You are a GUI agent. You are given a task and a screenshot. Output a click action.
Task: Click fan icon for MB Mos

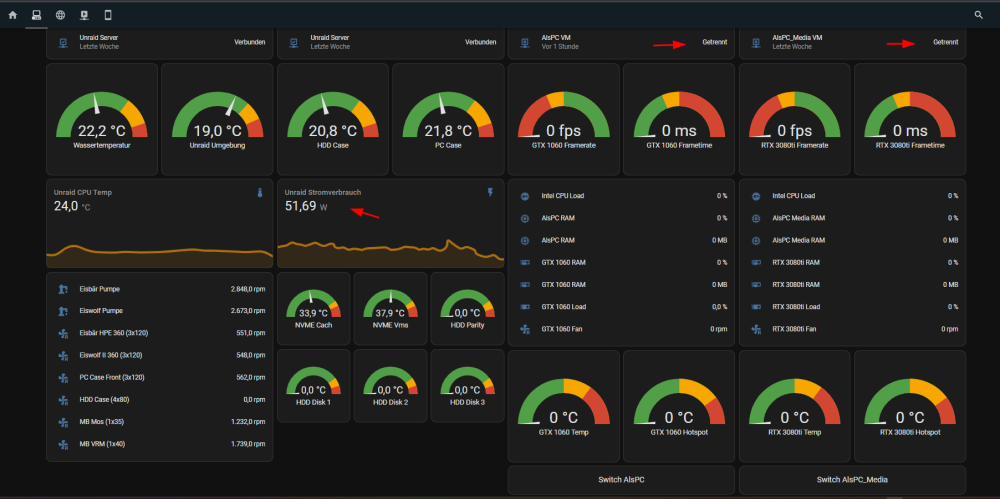pyautogui.click(x=62, y=422)
